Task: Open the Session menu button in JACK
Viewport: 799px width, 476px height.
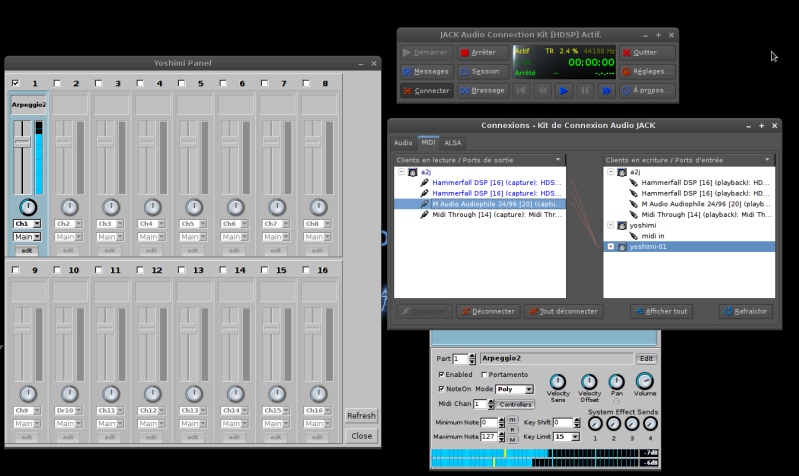Action: tap(483, 71)
